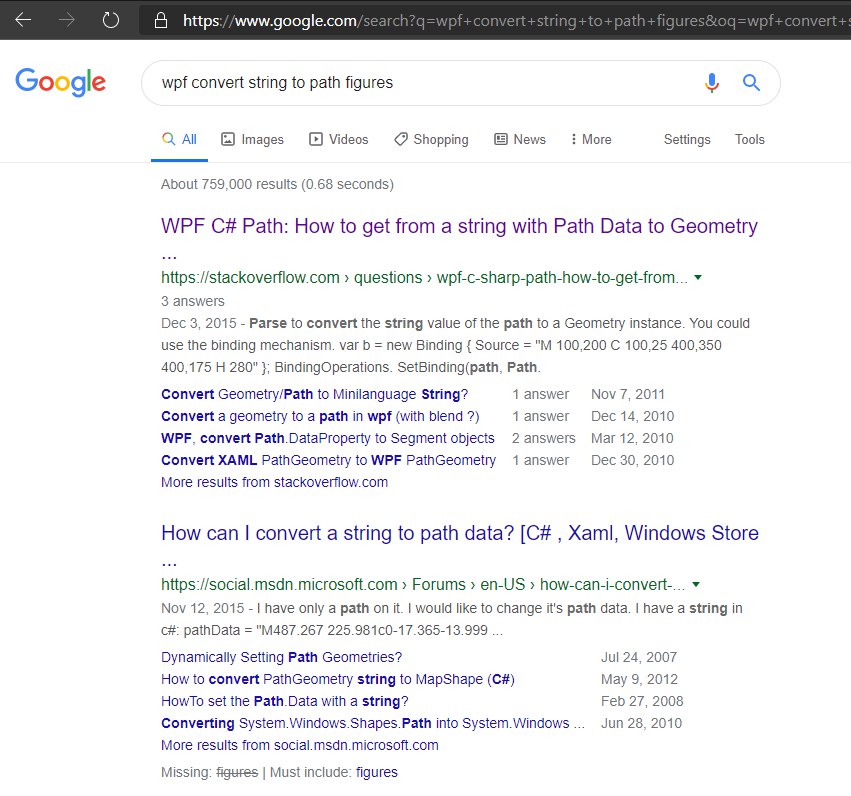Click the 3 answers text
The height and width of the screenshot is (796, 851).
click(x=193, y=301)
